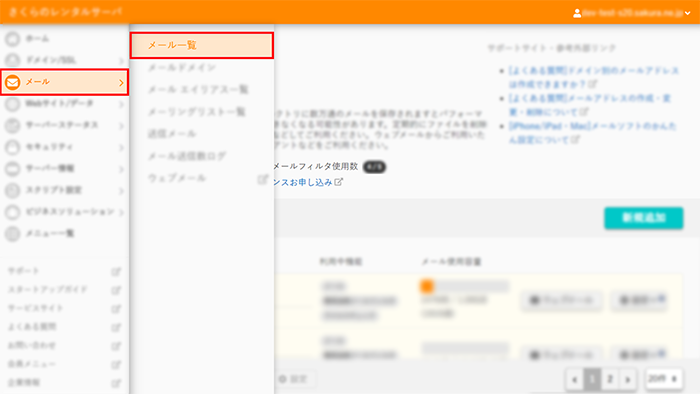Expand ビジネスソリューション submenu chevron
This screenshot has width=700, height=394.
(121, 212)
